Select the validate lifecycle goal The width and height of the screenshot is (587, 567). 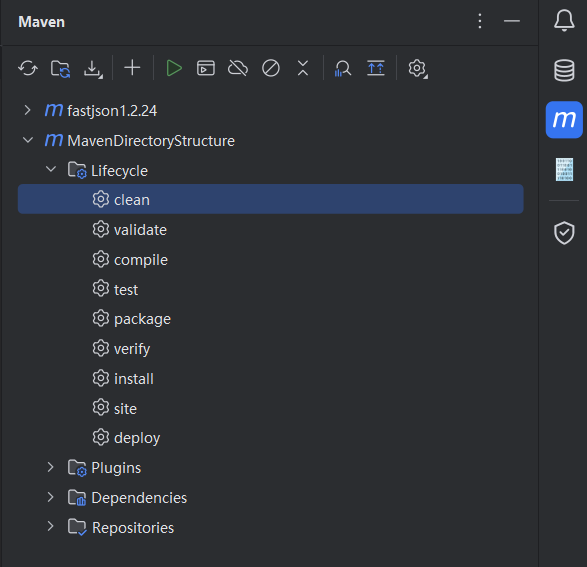(270, 229)
